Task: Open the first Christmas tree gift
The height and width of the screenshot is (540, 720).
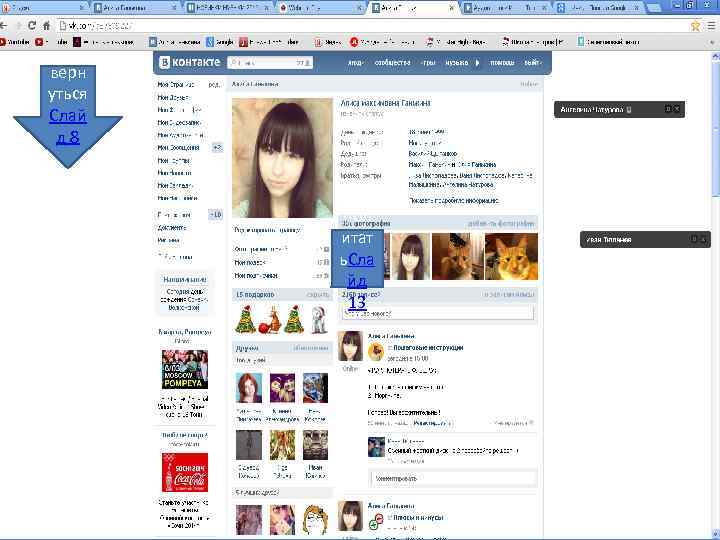Action: (x=246, y=319)
